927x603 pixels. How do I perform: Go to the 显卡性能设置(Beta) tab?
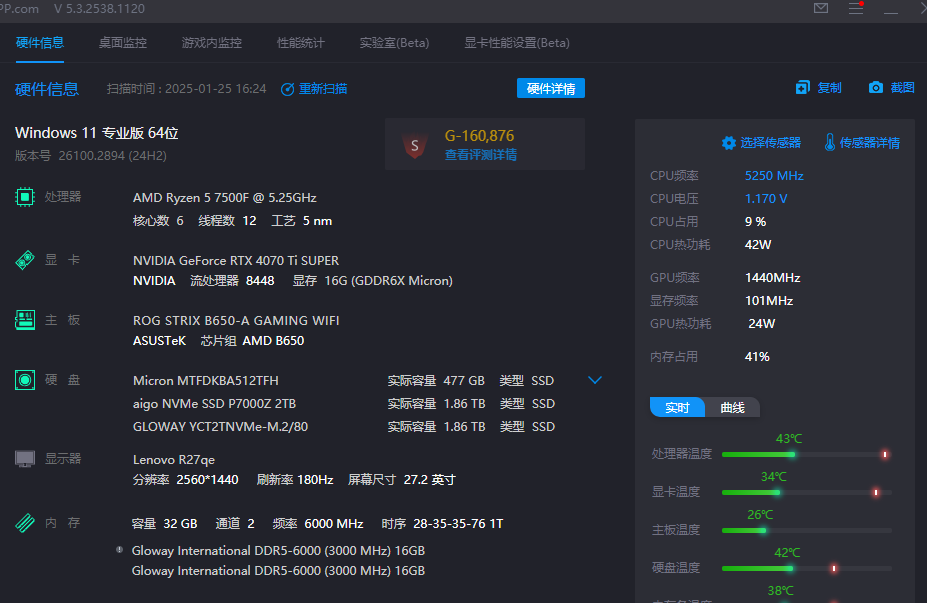click(x=516, y=43)
